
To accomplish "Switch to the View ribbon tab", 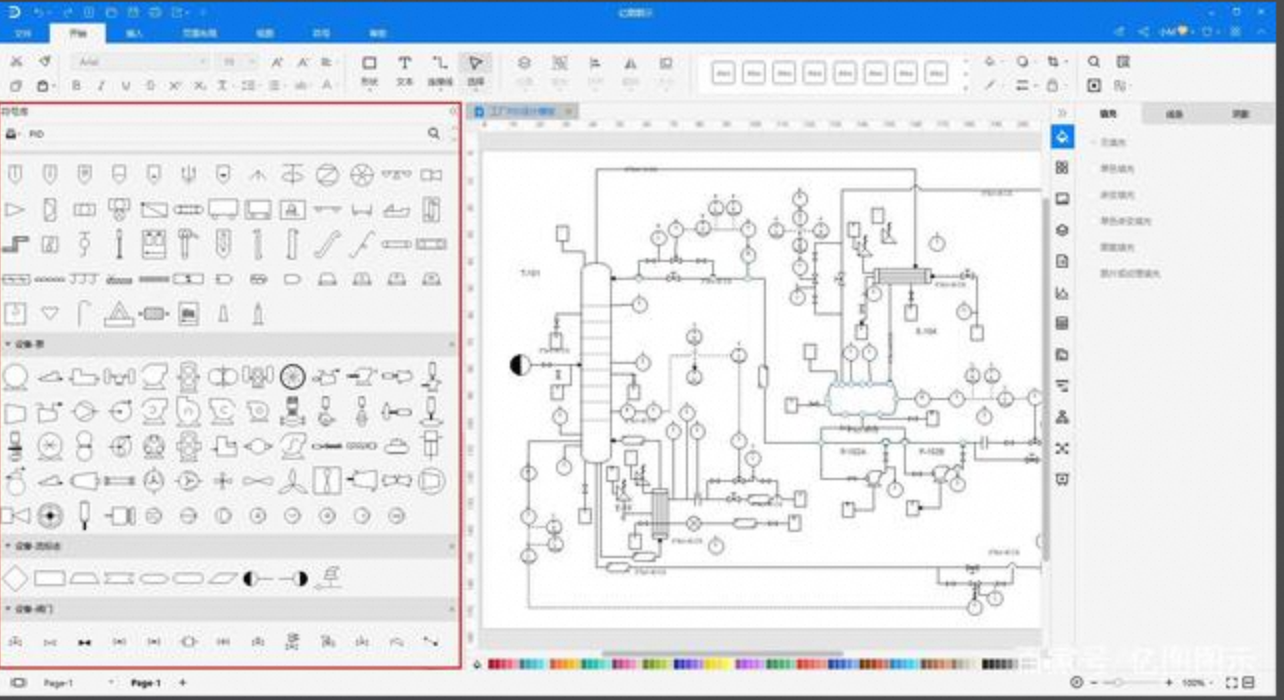I will (265, 33).
